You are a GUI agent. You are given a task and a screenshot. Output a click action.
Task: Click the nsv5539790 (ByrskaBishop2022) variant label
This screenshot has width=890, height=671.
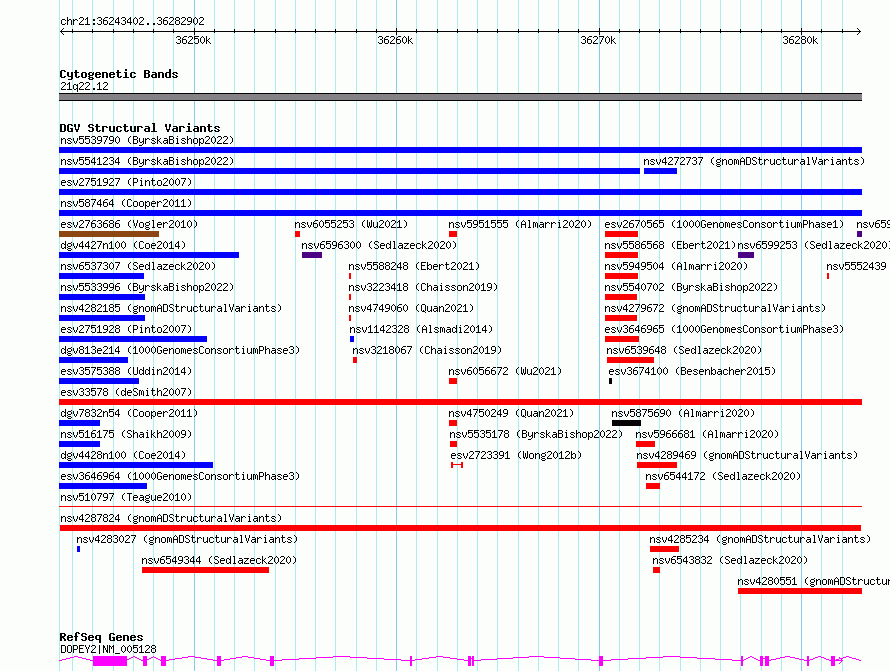pyautogui.click(x=146, y=140)
